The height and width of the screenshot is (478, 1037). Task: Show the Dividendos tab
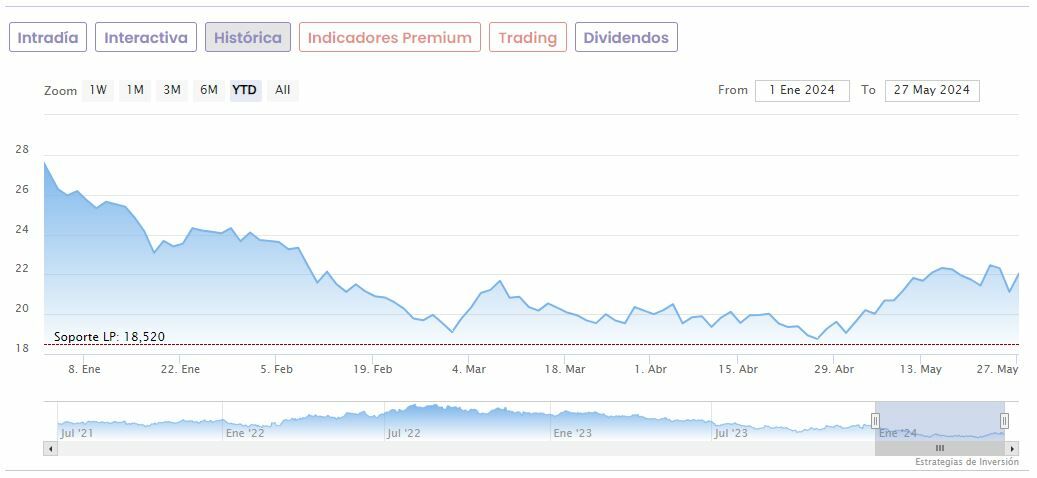pos(626,38)
